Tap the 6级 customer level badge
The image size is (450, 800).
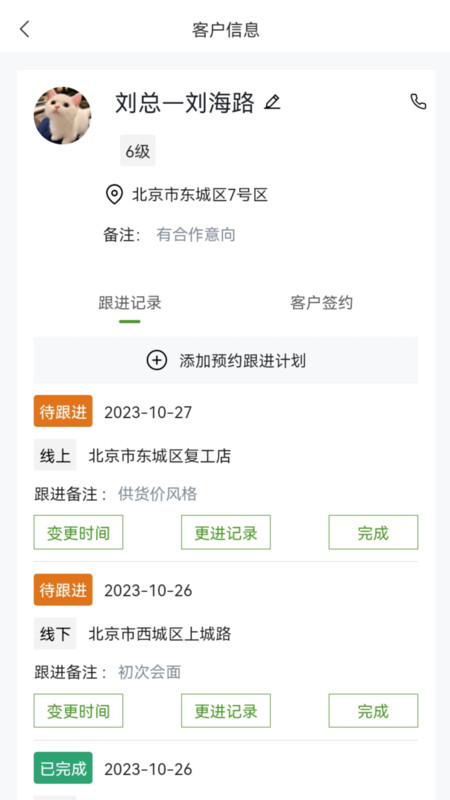coord(138,151)
